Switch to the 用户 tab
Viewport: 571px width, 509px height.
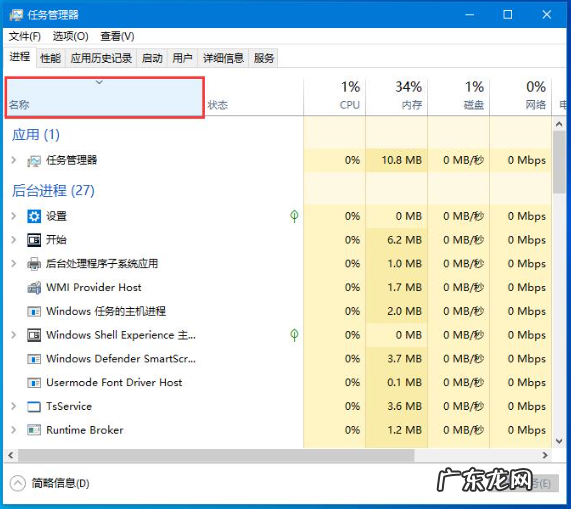pyautogui.click(x=182, y=58)
